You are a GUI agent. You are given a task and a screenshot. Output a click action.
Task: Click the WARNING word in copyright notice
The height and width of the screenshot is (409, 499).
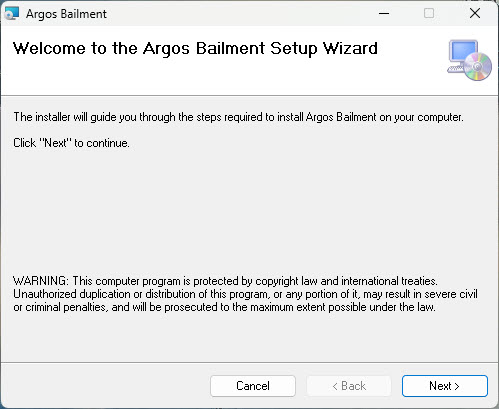(41, 281)
